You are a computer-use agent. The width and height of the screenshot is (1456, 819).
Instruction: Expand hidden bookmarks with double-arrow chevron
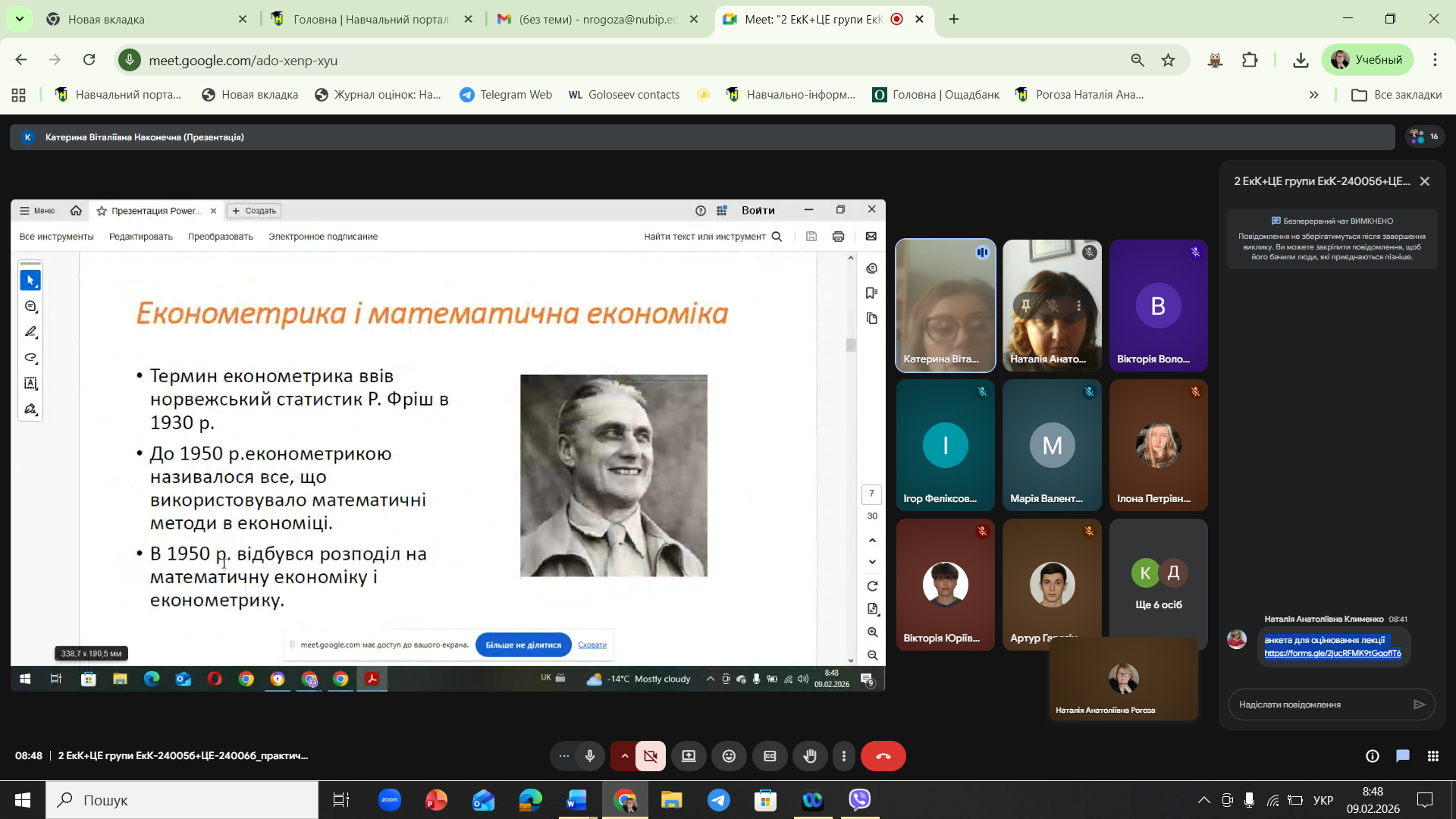(x=1313, y=95)
